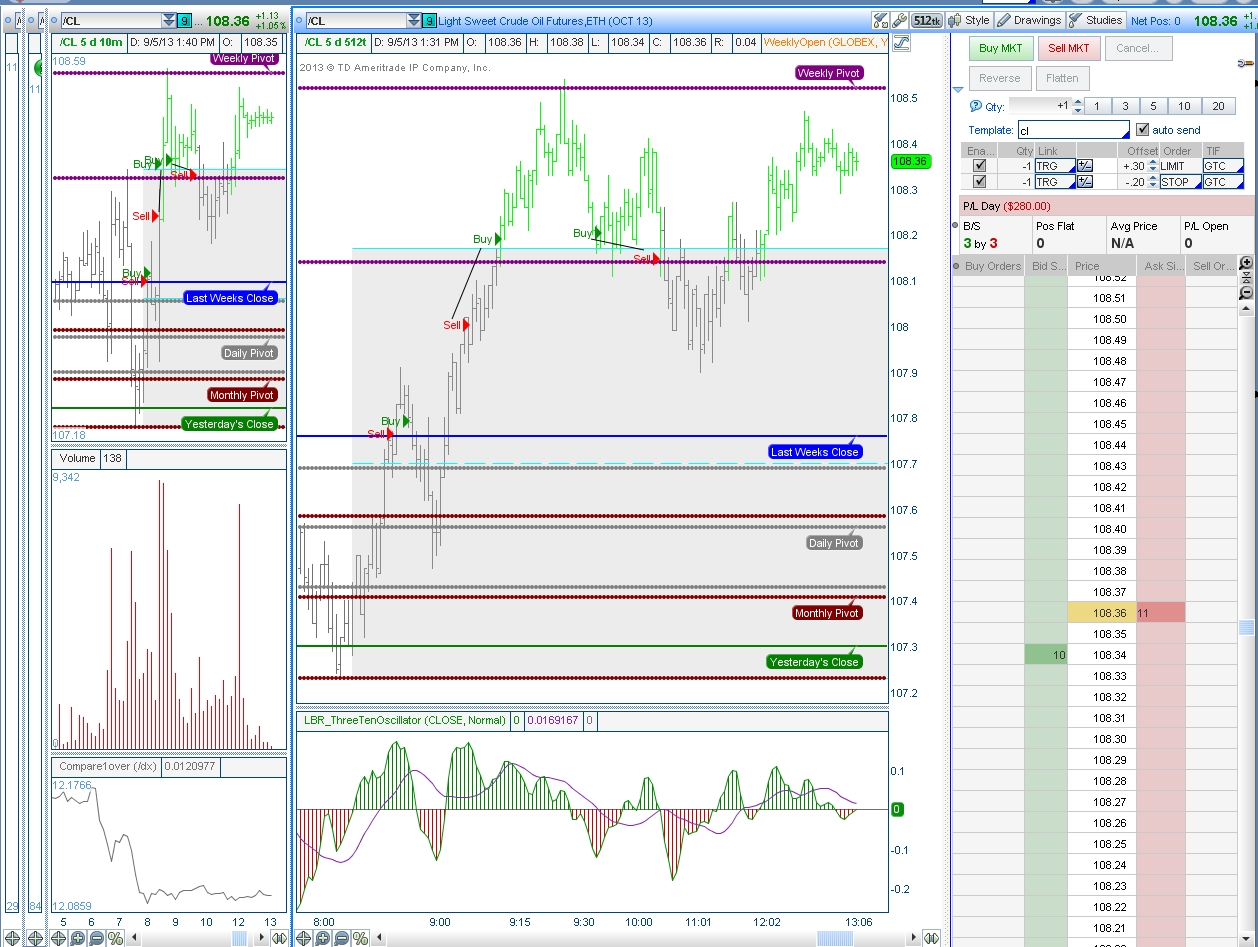Click the Cancel... button
The width and height of the screenshot is (1258, 947).
1138,48
